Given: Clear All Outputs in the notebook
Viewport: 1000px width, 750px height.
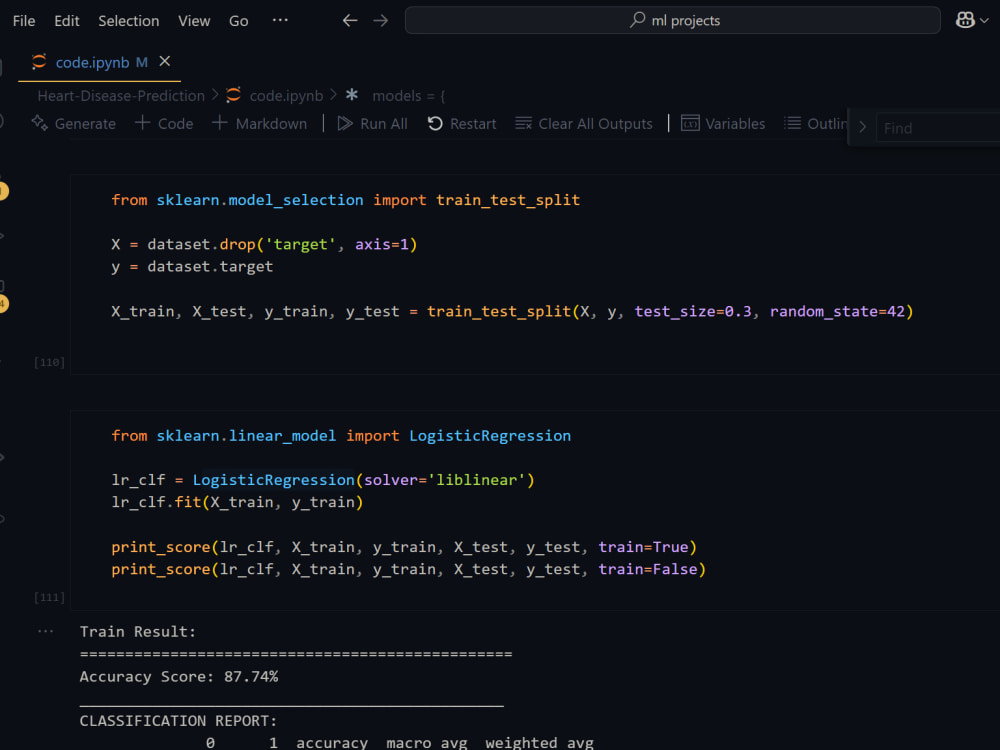Looking at the screenshot, I should (584, 124).
